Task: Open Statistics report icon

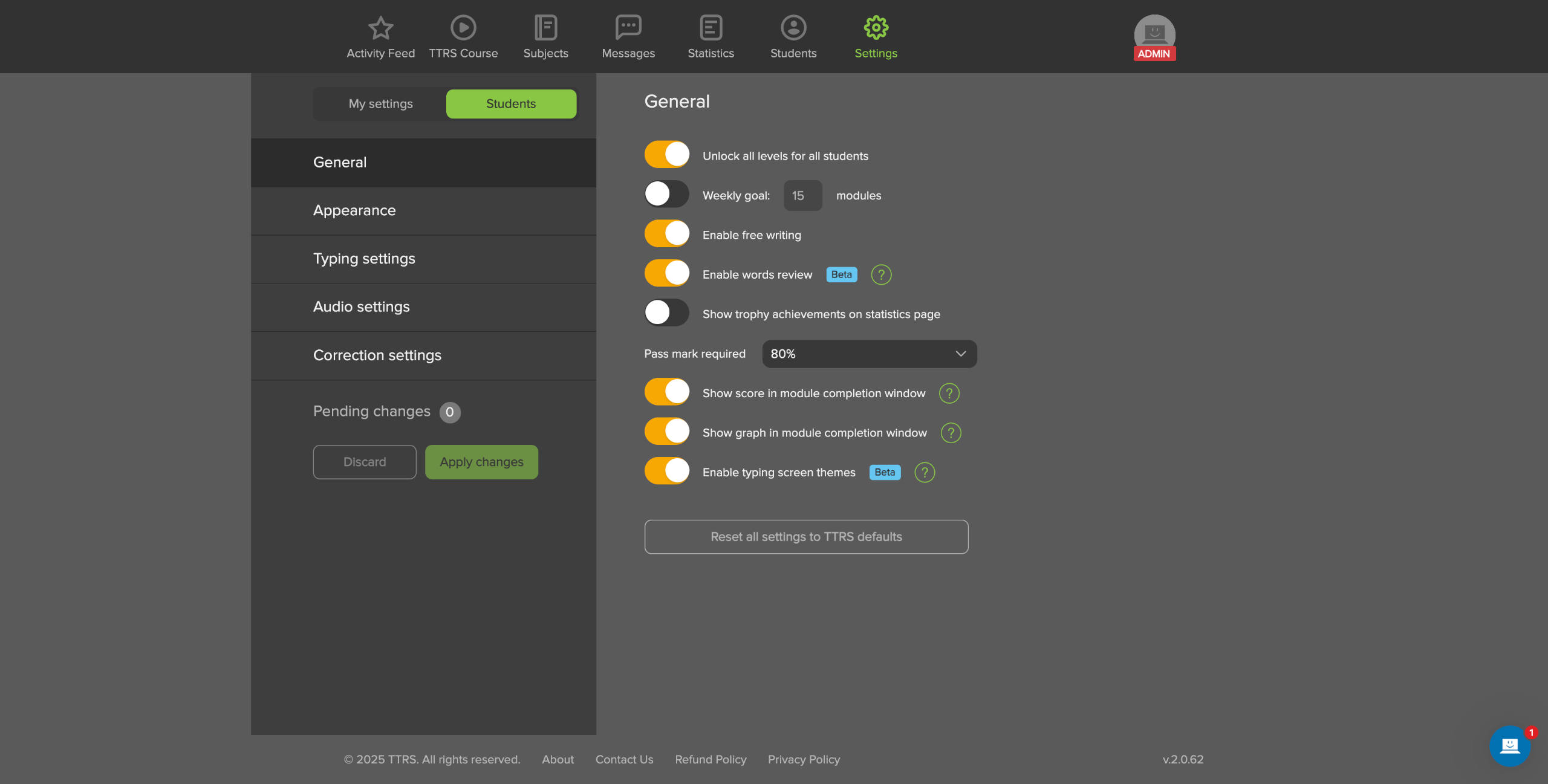Action: 711,28
